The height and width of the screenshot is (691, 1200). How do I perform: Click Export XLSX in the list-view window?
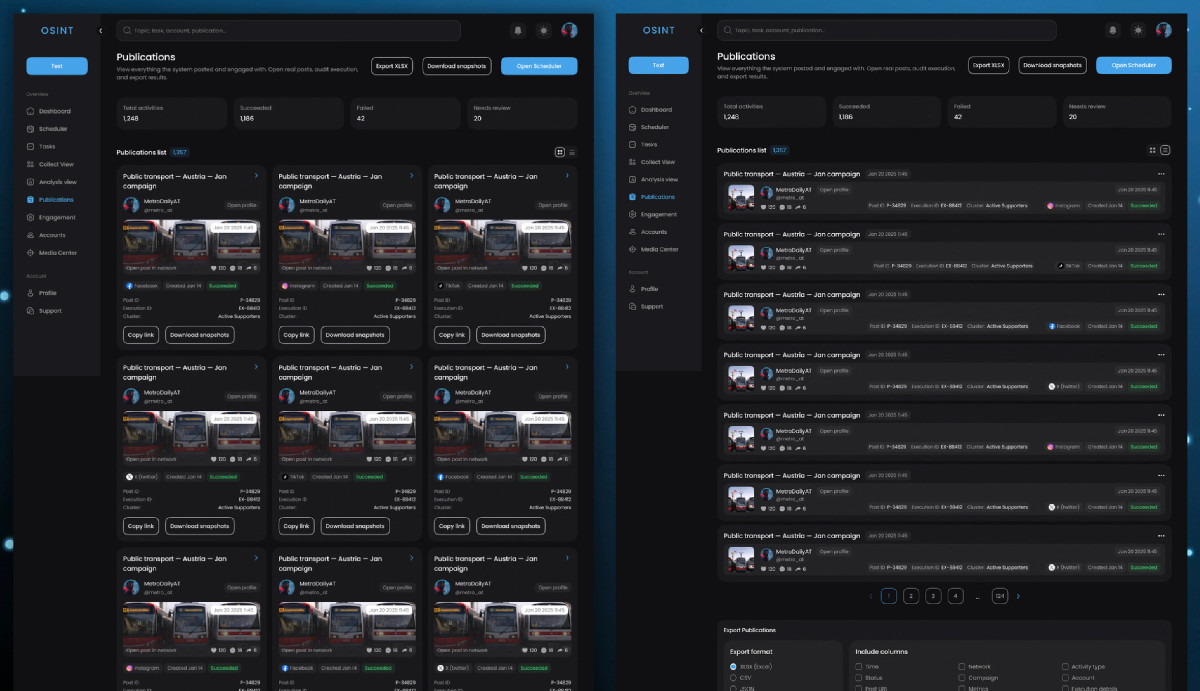(x=988, y=65)
